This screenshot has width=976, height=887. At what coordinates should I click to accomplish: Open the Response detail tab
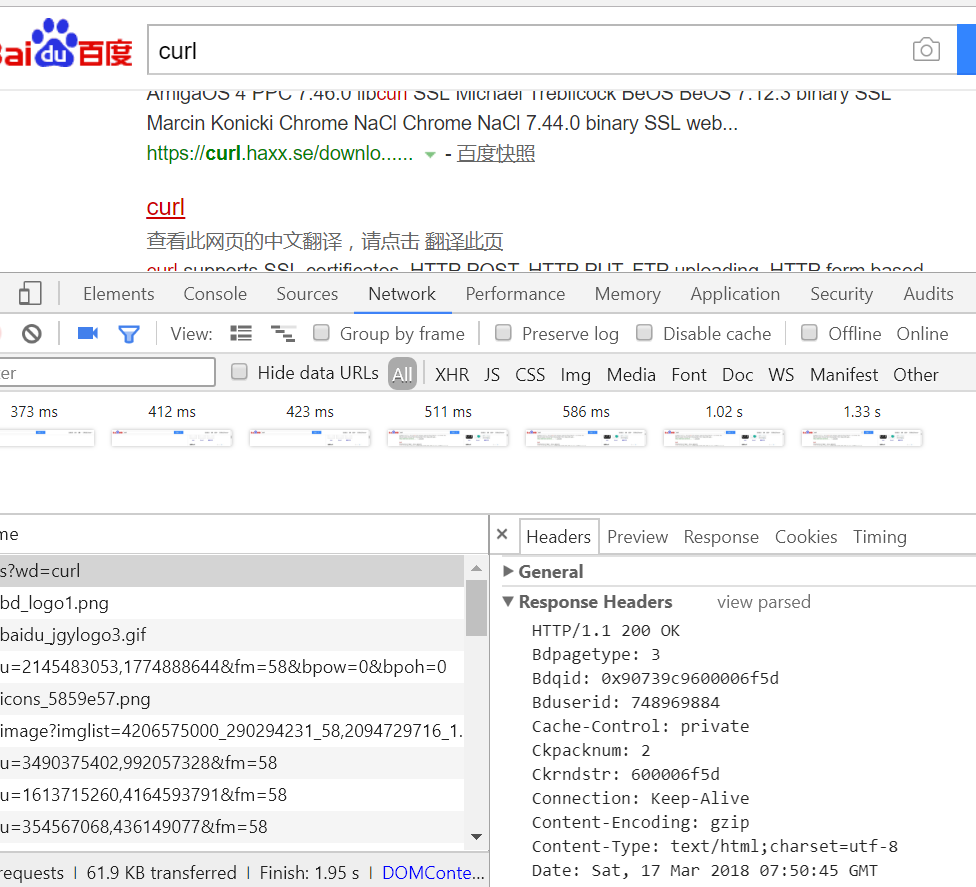click(721, 537)
